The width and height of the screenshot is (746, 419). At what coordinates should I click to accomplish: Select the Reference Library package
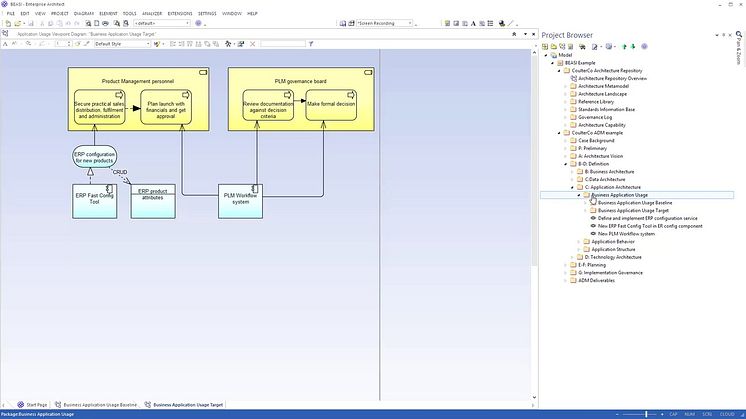click(x=596, y=102)
